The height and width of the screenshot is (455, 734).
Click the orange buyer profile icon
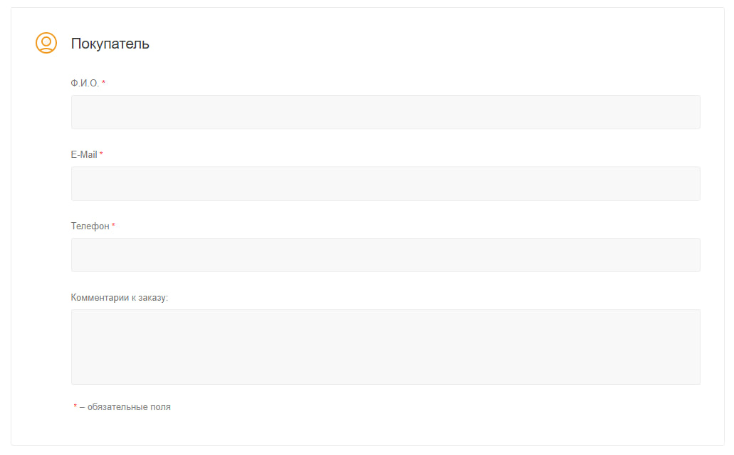(46, 43)
